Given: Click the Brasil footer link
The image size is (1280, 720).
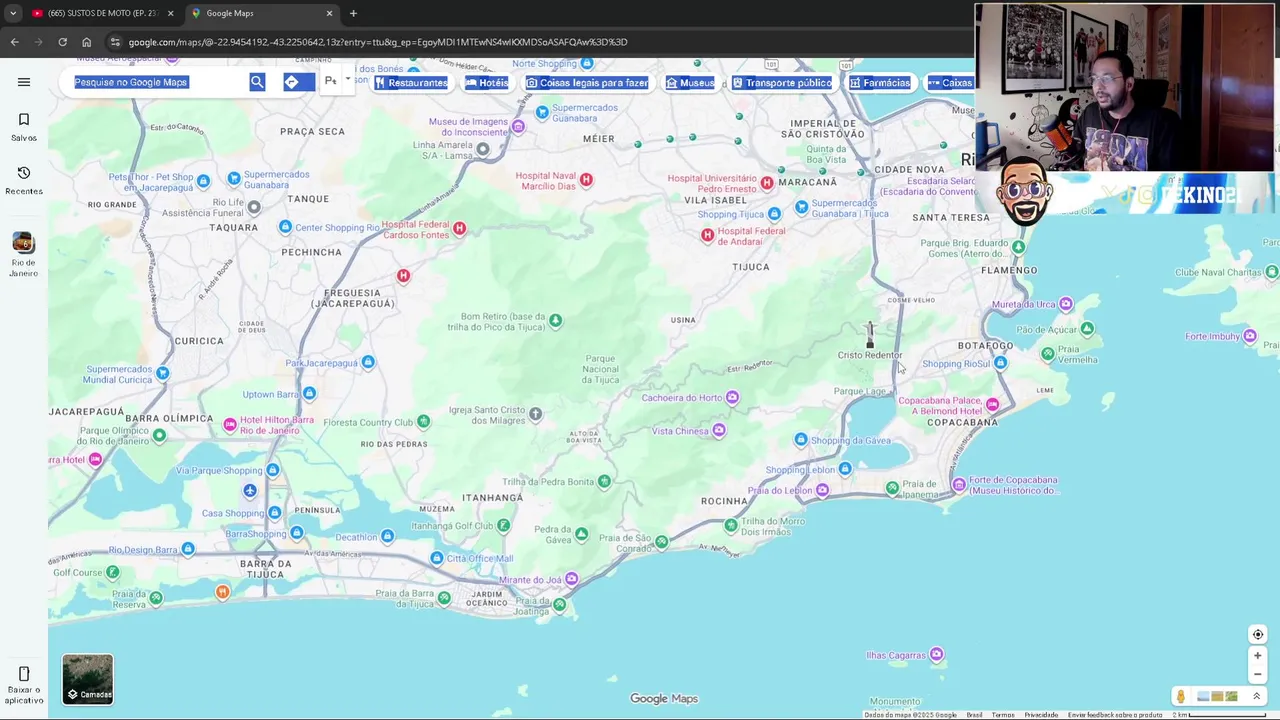Looking at the screenshot, I should (x=974, y=715).
